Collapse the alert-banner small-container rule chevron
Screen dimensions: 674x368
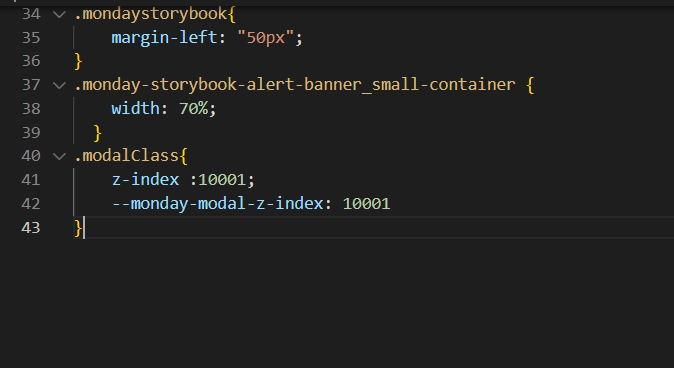[x=59, y=85]
